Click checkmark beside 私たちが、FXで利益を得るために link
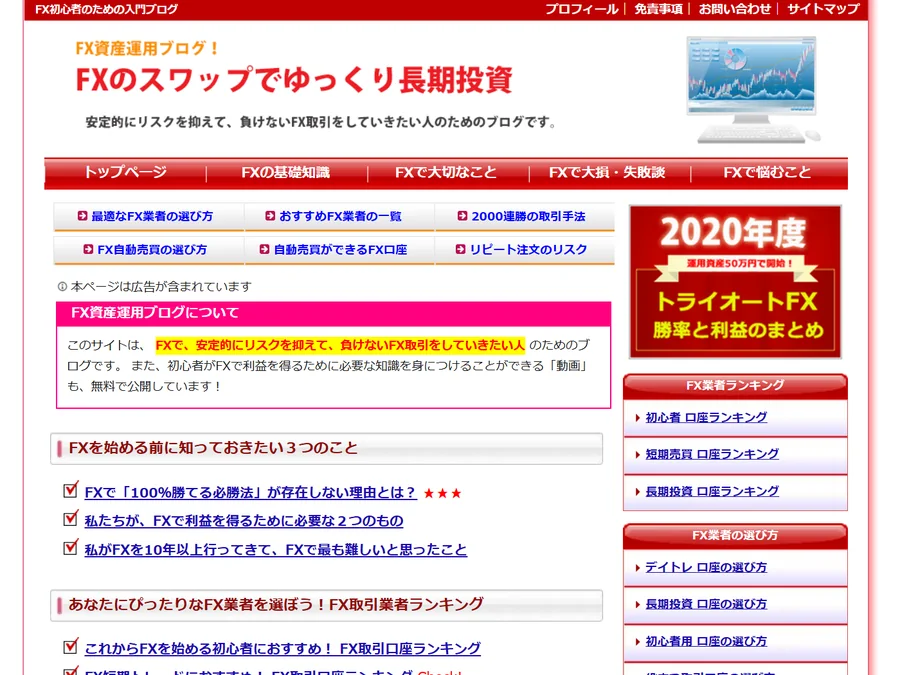 [x=71, y=519]
